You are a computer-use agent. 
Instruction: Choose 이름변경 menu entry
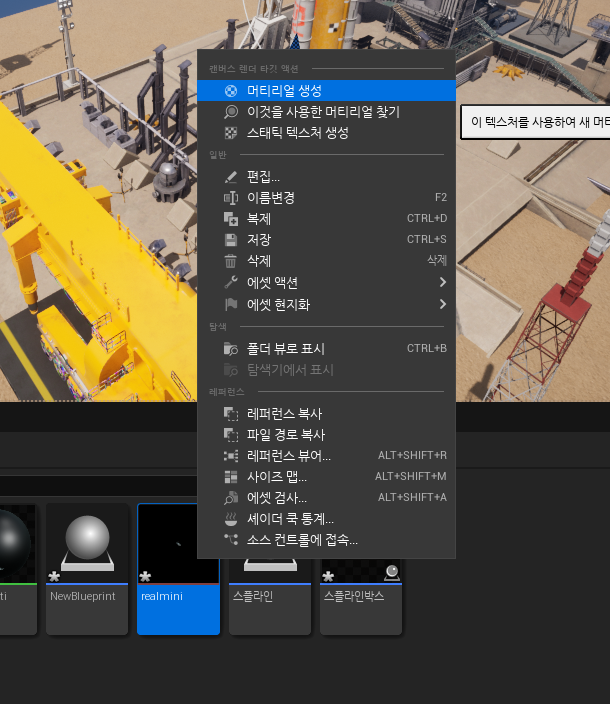pos(326,198)
